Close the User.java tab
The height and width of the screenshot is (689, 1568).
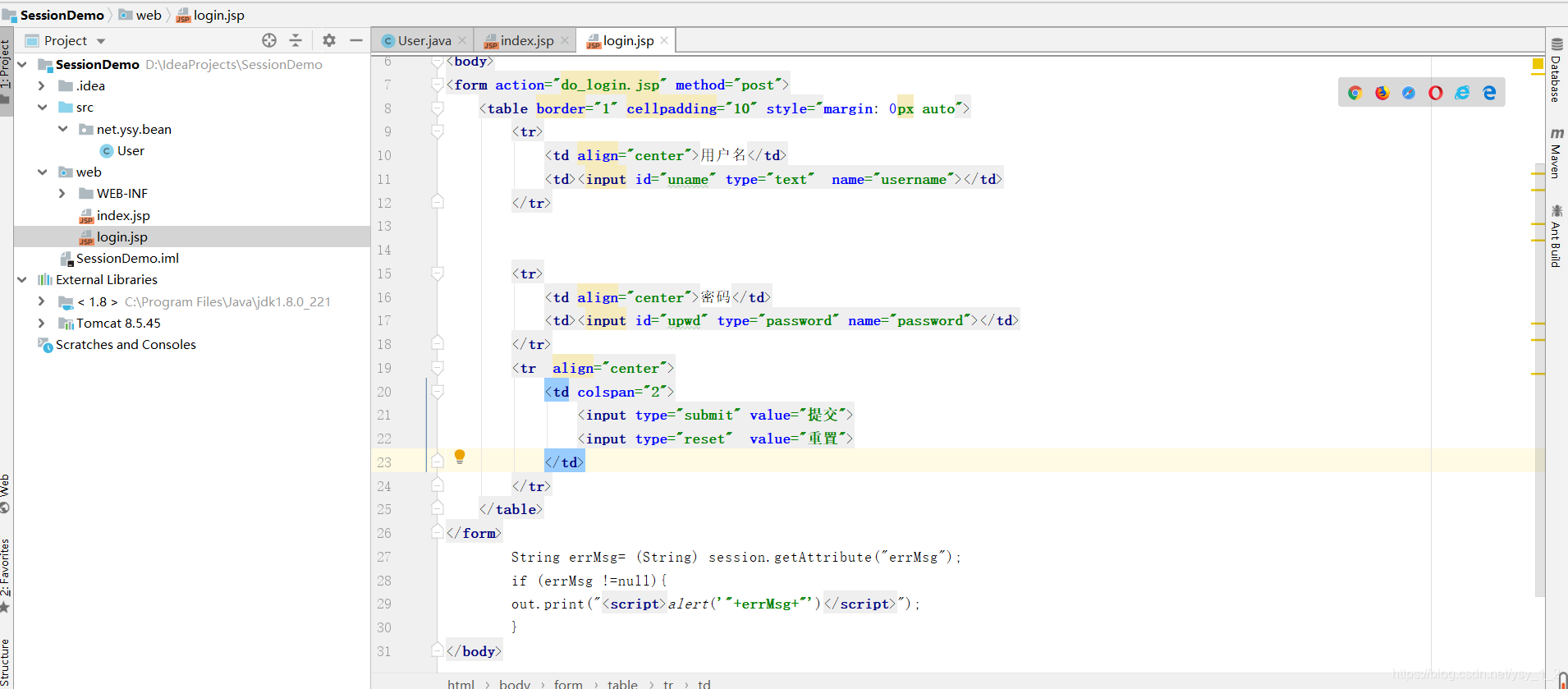coord(462,40)
